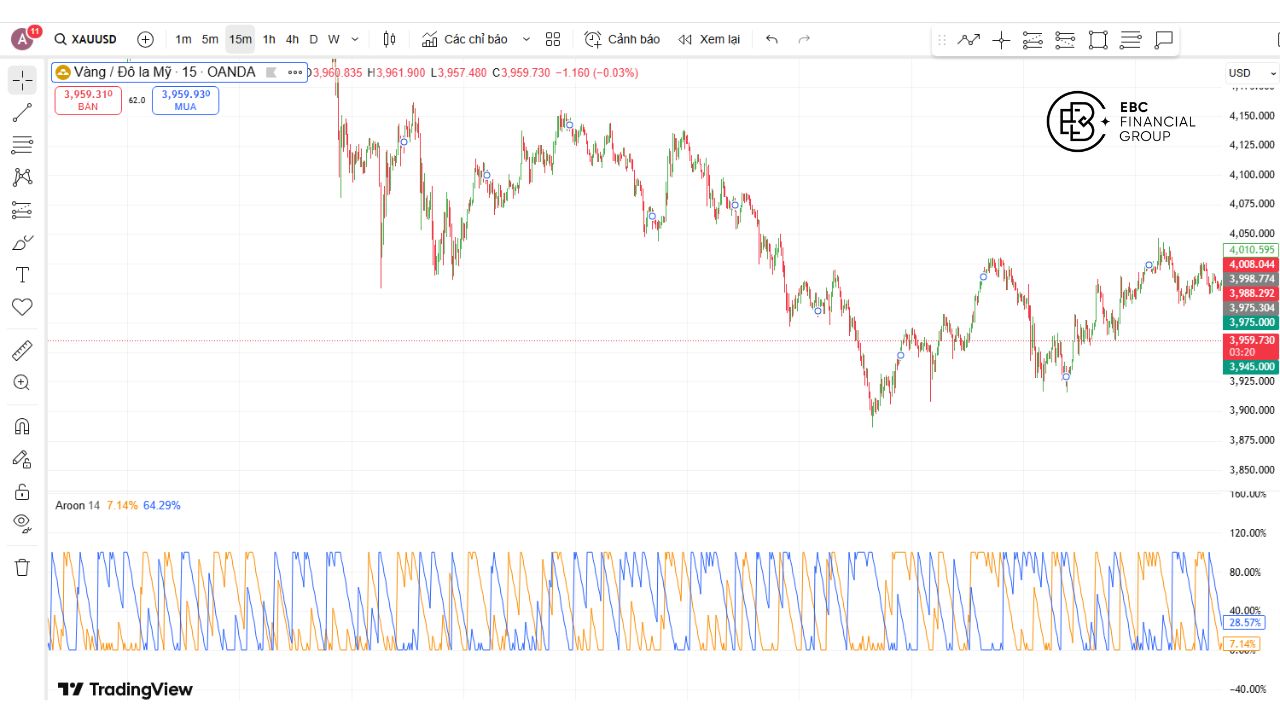The height and width of the screenshot is (720, 1280).
Task: Click the XAUUSD symbol search field
Action: pyautogui.click(x=87, y=39)
